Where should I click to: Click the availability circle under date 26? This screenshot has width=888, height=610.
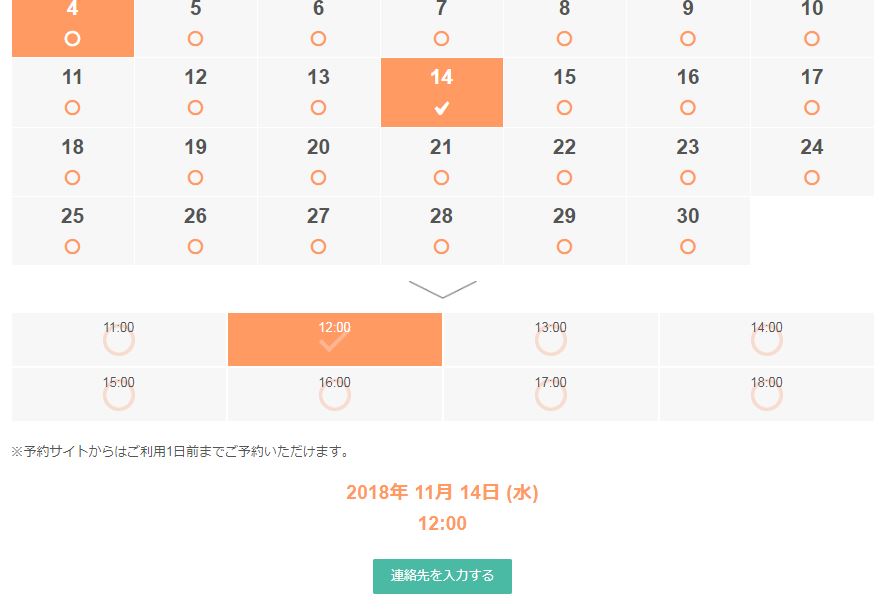point(195,247)
